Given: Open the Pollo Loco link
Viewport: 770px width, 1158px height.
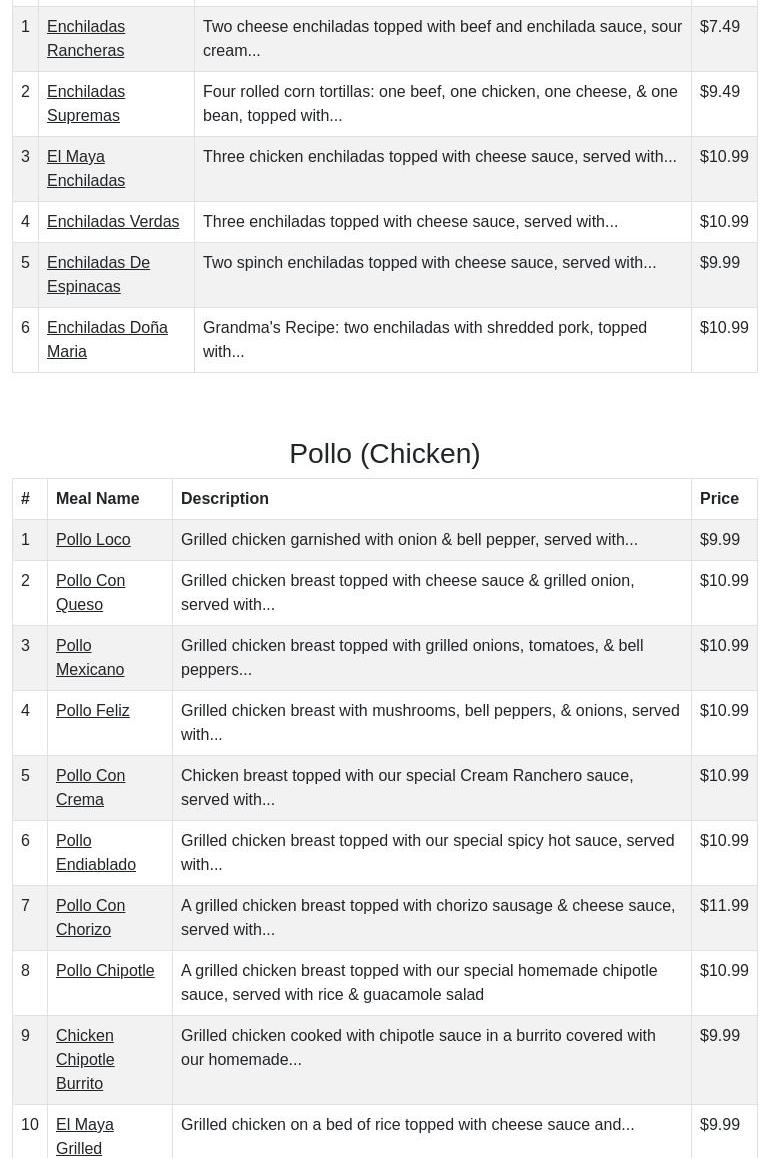Looking at the screenshot, I should (93, 539).
